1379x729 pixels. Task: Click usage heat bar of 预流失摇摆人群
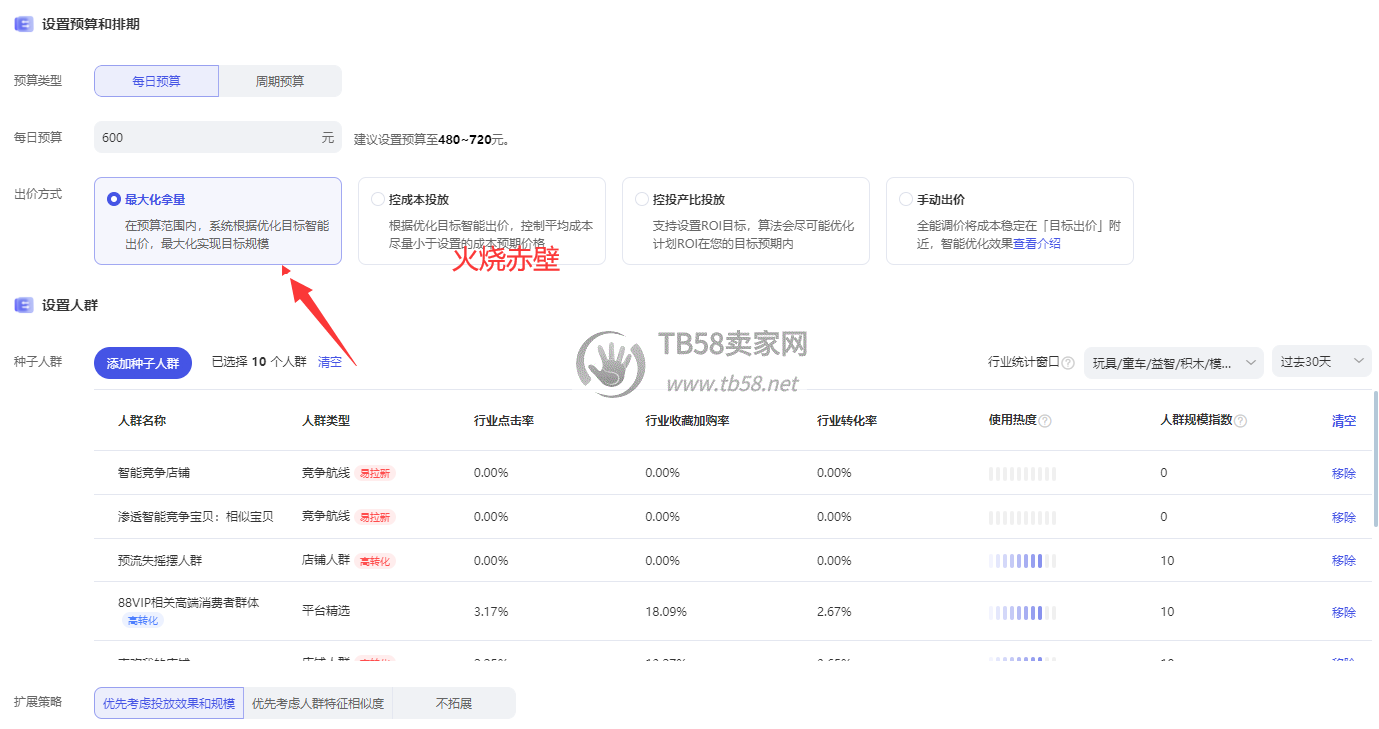coord(1022,561)
